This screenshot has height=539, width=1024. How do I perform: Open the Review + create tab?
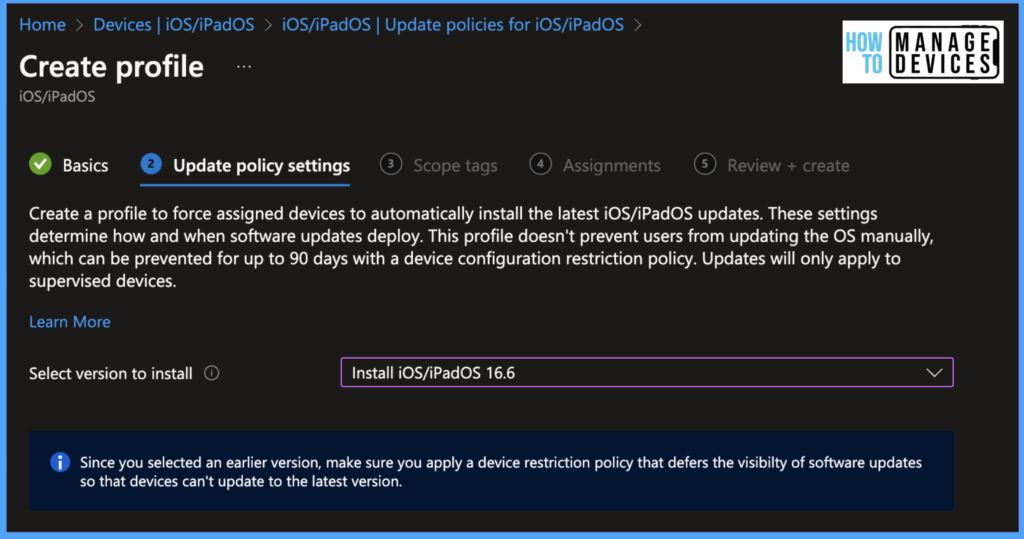(x=771, y=165)
